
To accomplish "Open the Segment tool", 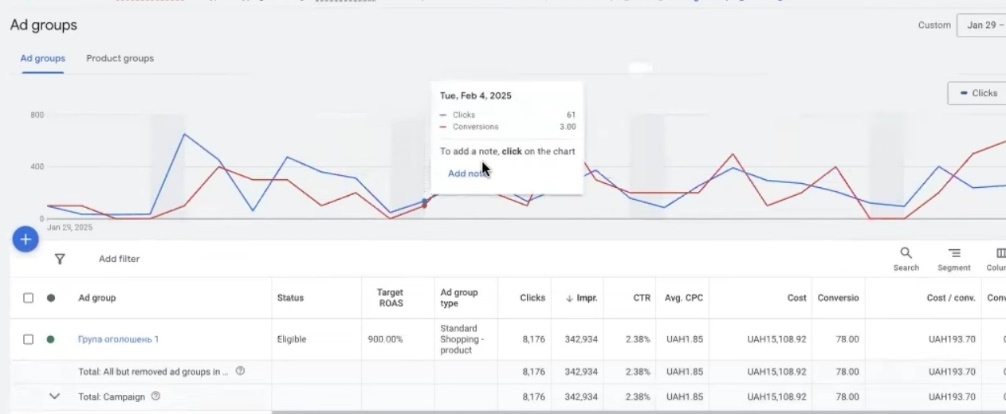I will pyautogui.click(x=954, y=259).
